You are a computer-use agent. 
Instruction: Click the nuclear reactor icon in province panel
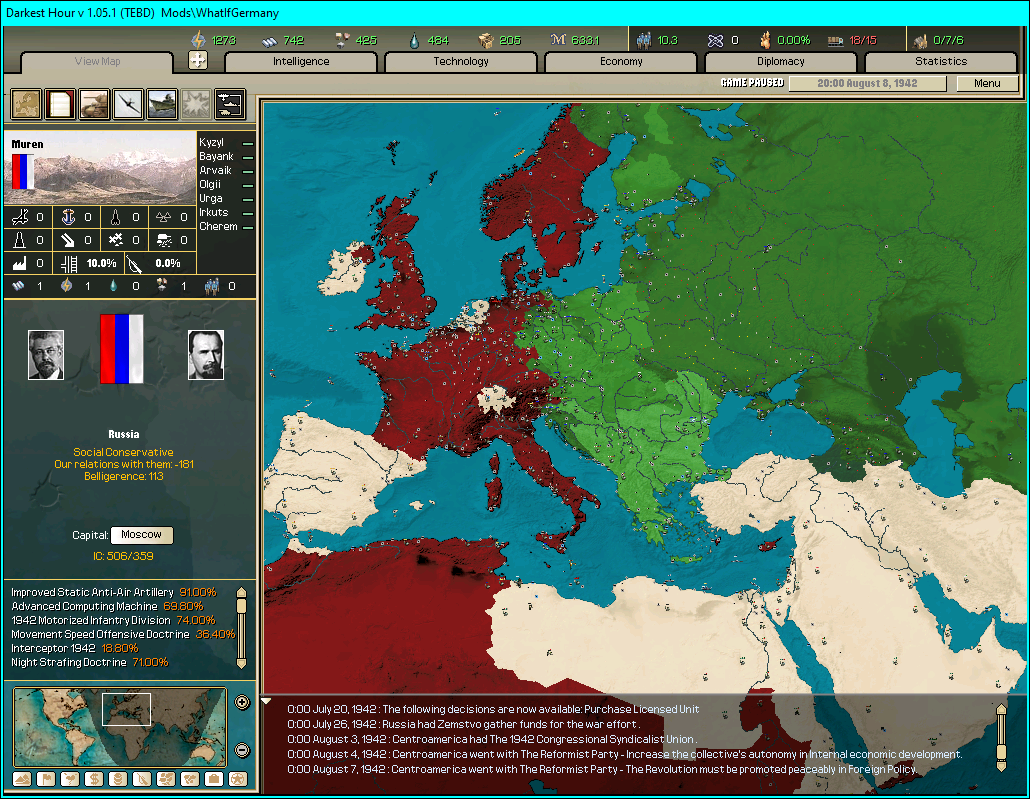(x=164, y=217)
